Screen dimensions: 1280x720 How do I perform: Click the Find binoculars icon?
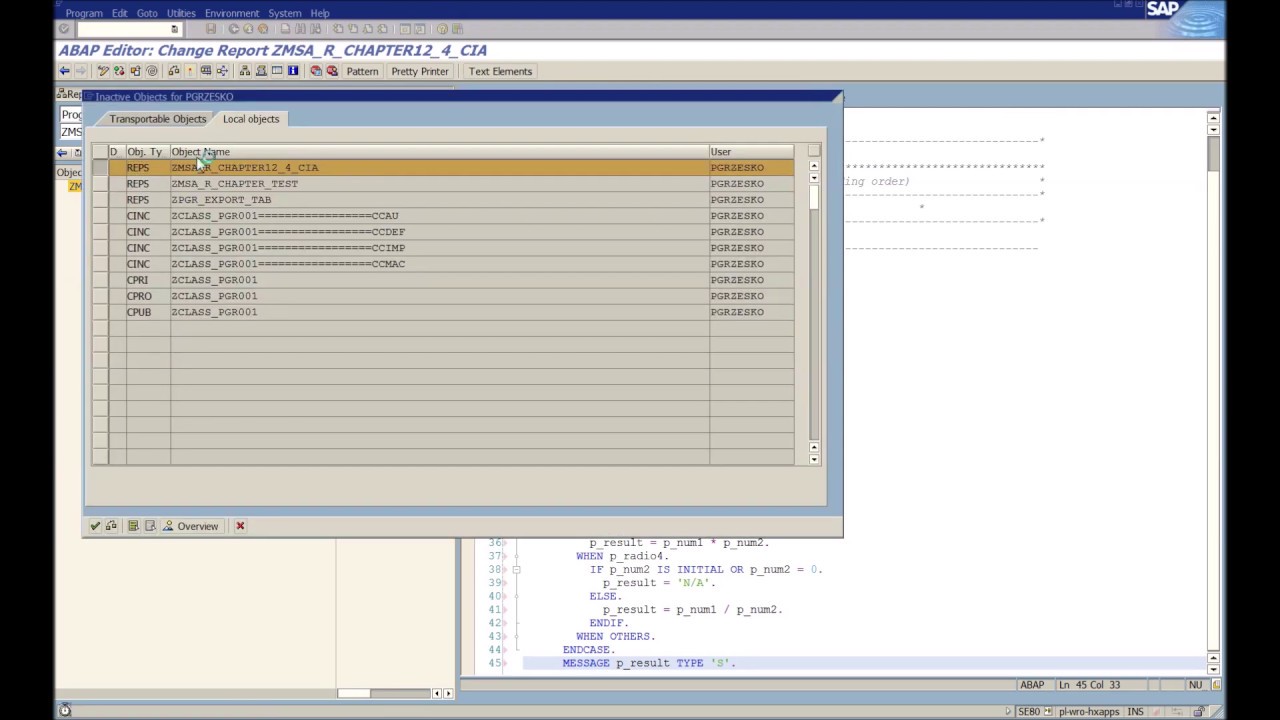point(300,29)
